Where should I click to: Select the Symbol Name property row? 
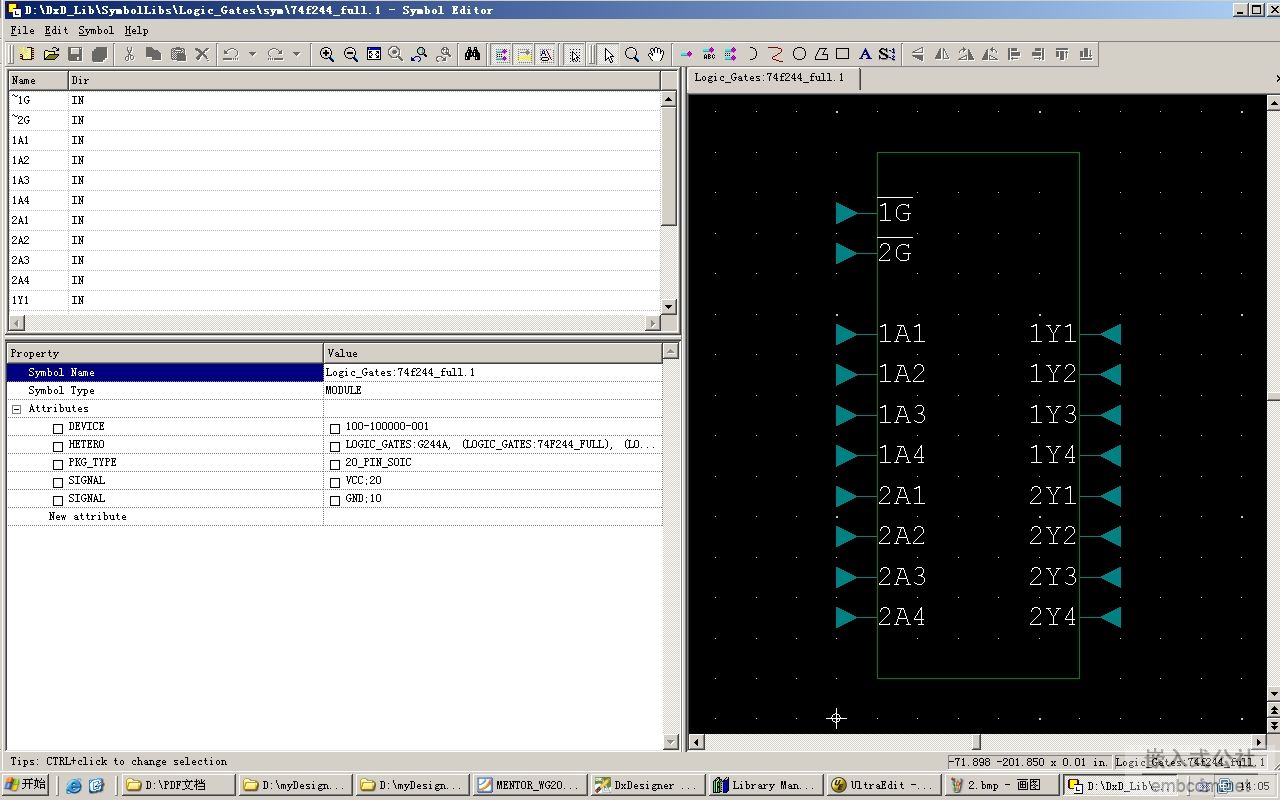334,372
